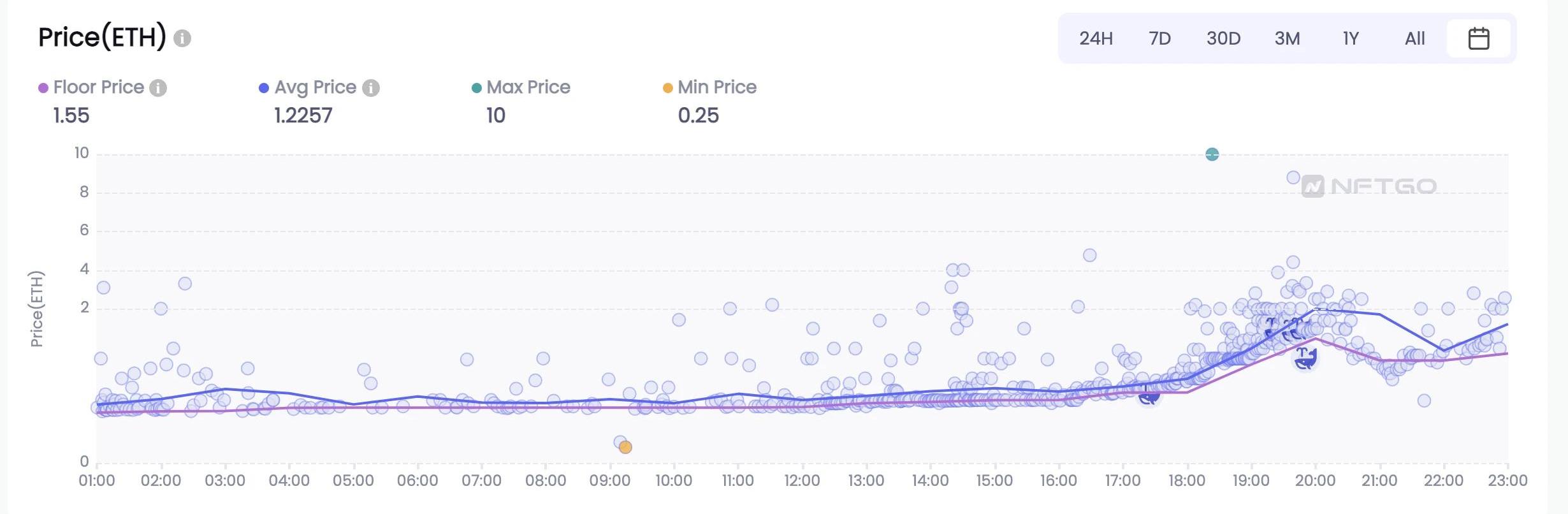
Task: Toggle the Max Price legend series
Action: coord(528,87)
